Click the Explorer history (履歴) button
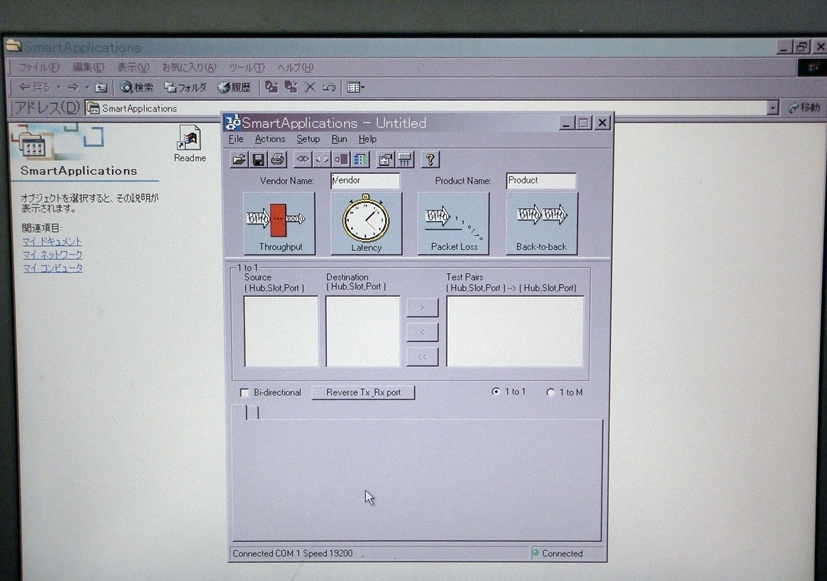The width and height of the screenshot is (827, 581). 234,87
